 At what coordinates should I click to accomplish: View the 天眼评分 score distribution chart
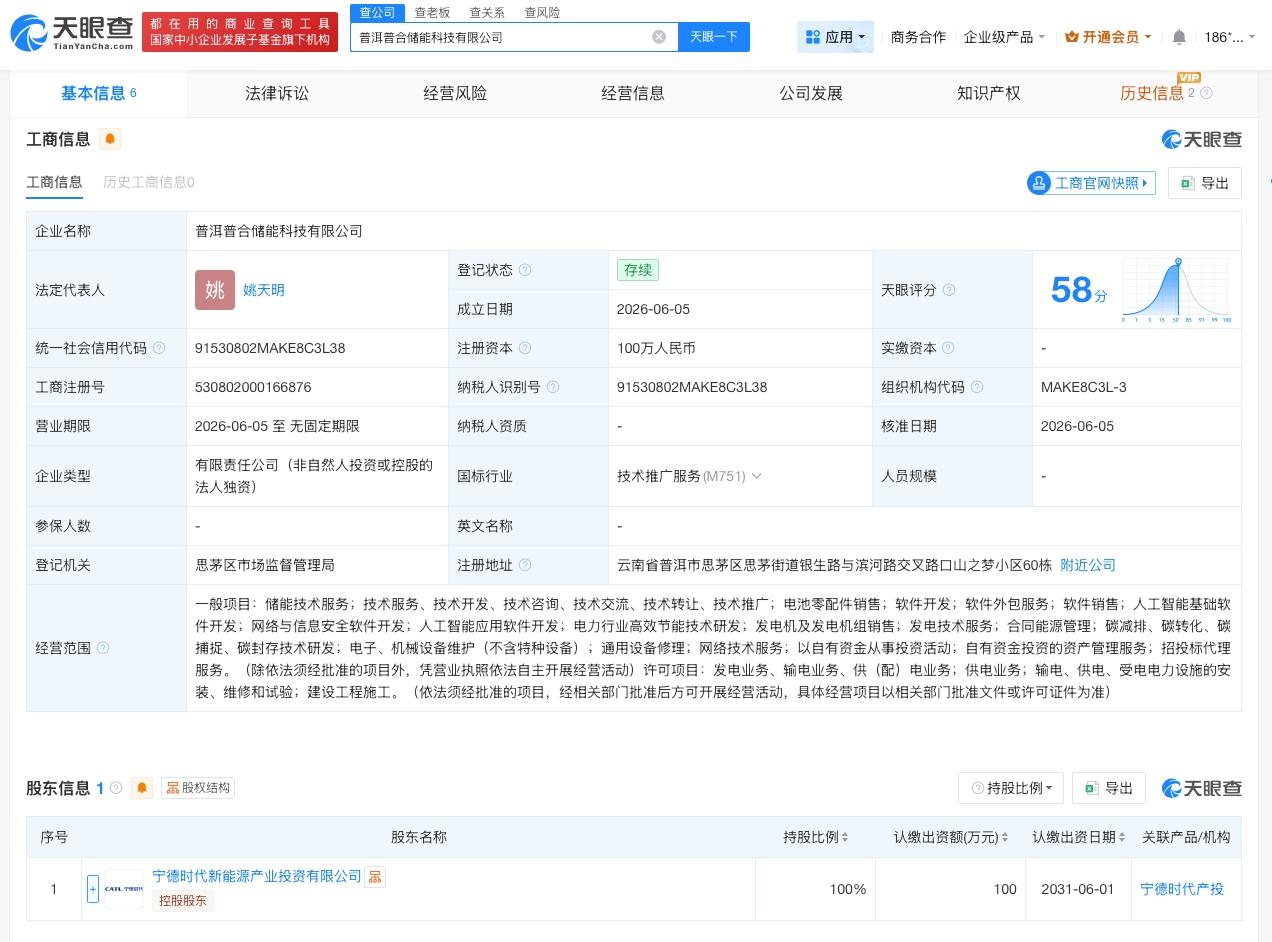coord(1176,290)
